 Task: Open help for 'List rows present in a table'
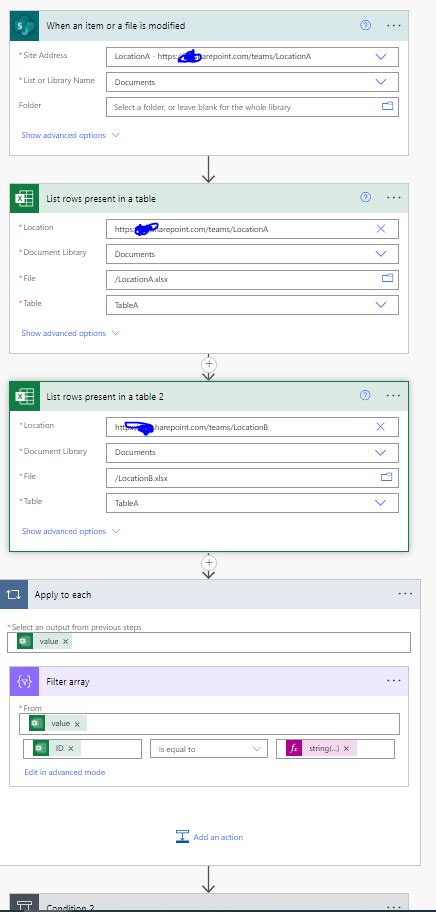click(366, 197)
